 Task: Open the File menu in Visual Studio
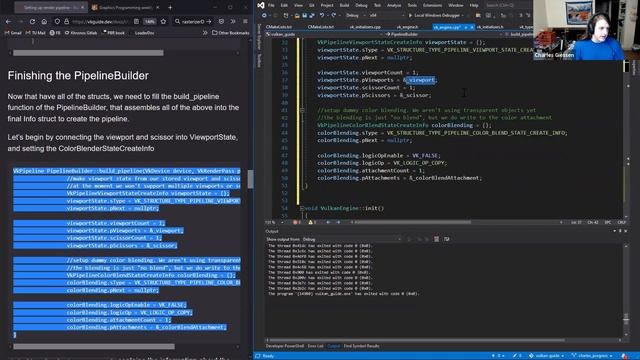(271, 5)
